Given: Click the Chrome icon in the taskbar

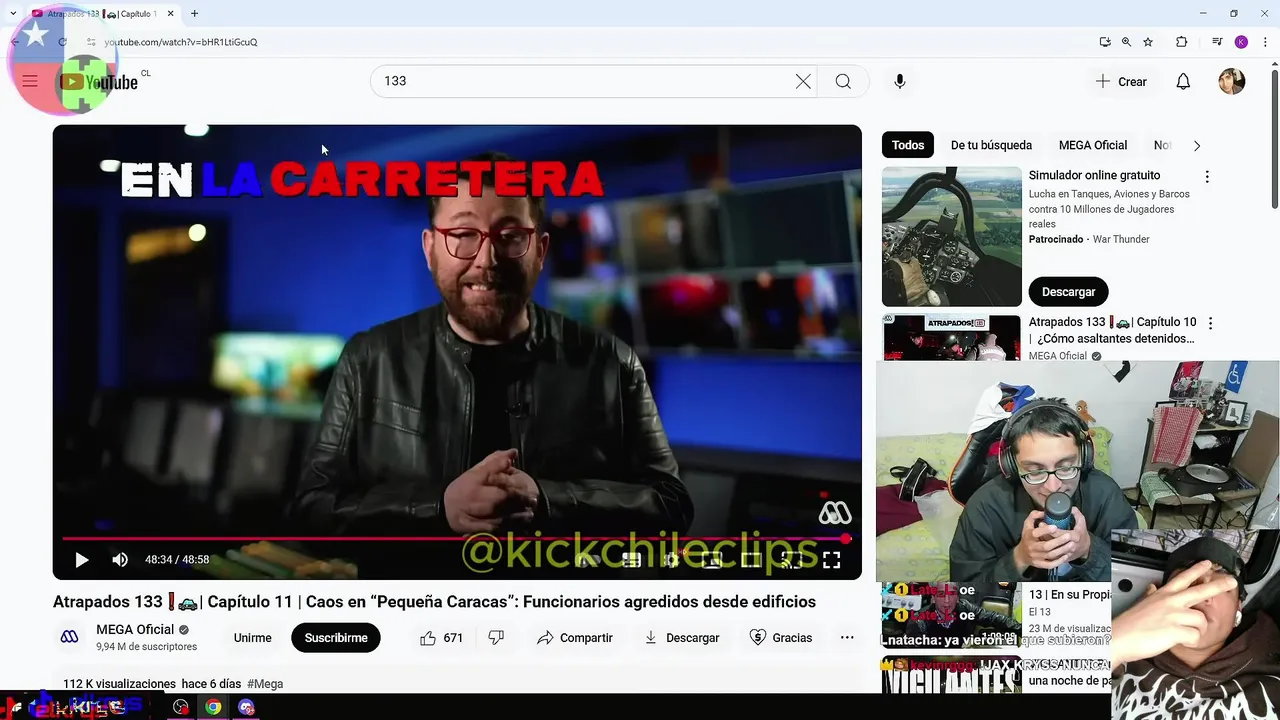Looking at the screenshot, I should point(213,707).
